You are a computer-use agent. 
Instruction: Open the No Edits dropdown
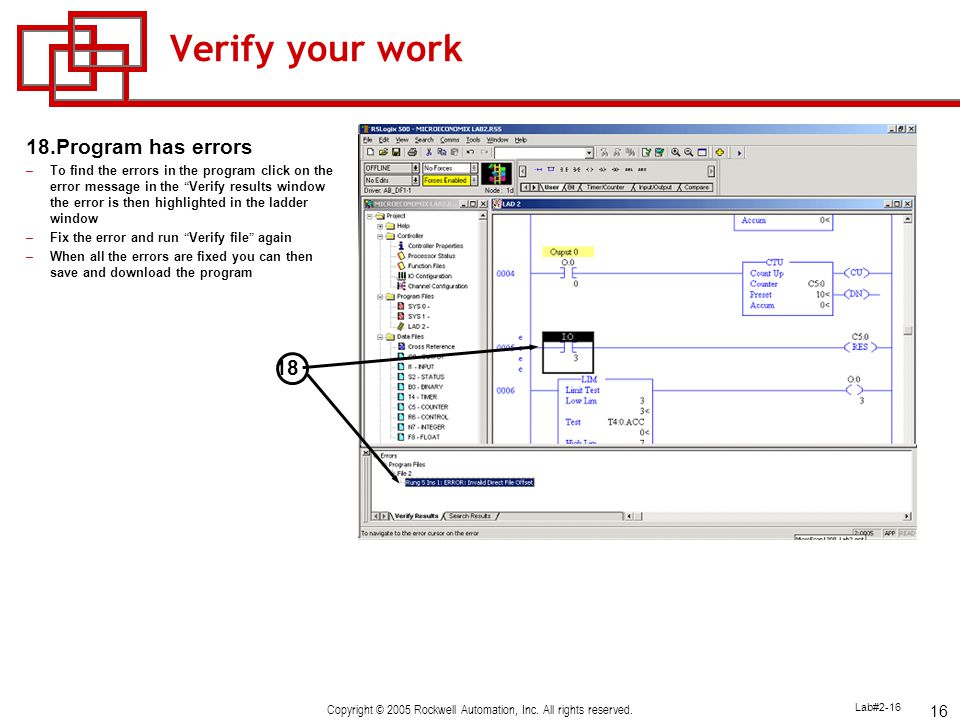[416, 181]
